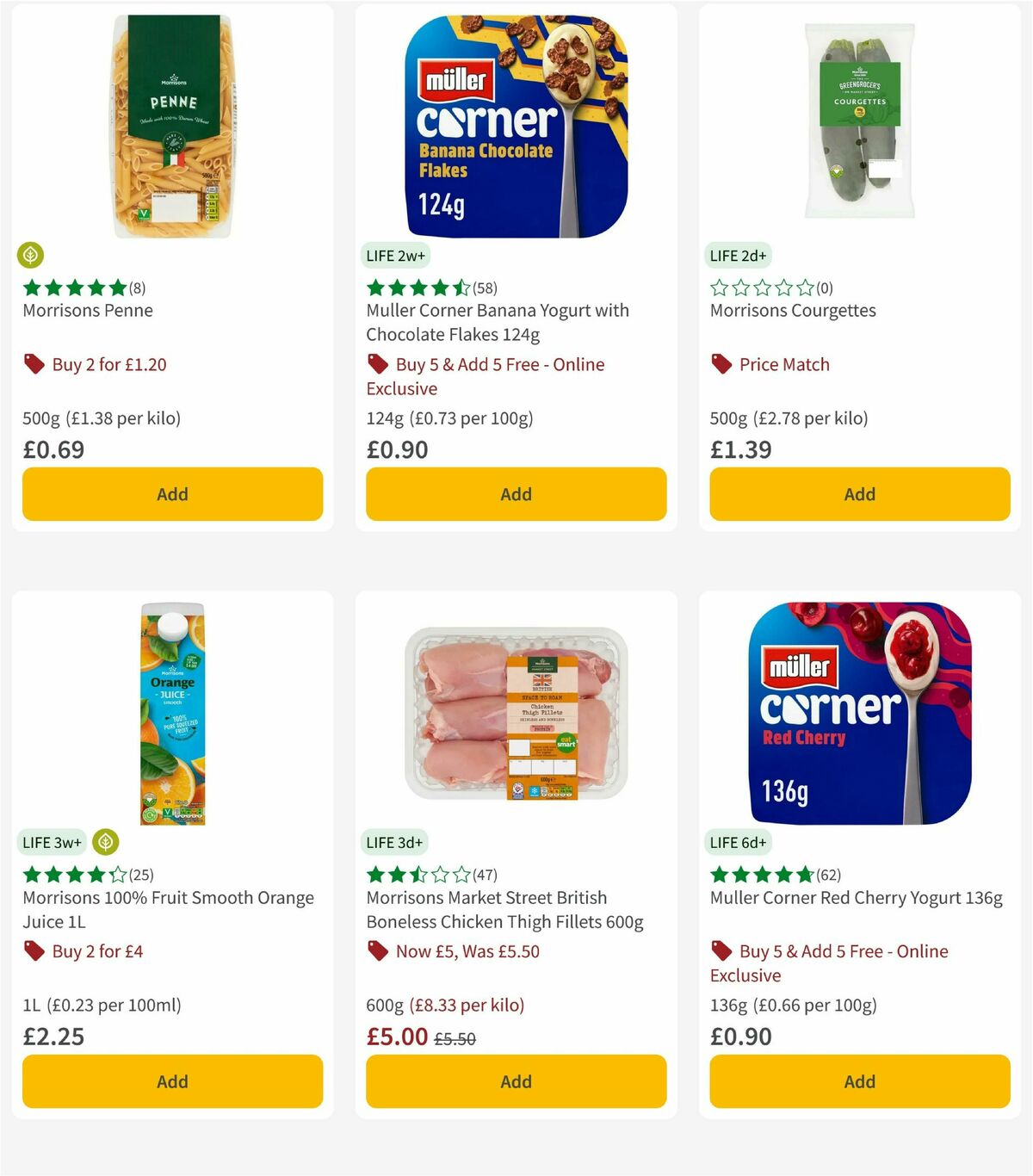The image size is (1033, 1176).
Task: Click the offer tag icon by Now £5, Was £5.50
Action: coord(377,951)
